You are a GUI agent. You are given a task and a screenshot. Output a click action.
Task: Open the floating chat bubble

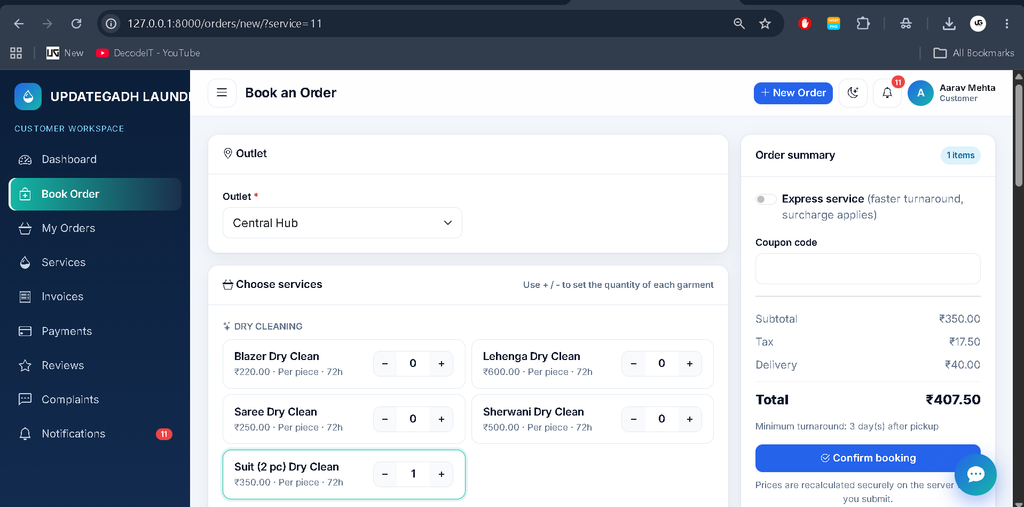(x=976, y=474)
